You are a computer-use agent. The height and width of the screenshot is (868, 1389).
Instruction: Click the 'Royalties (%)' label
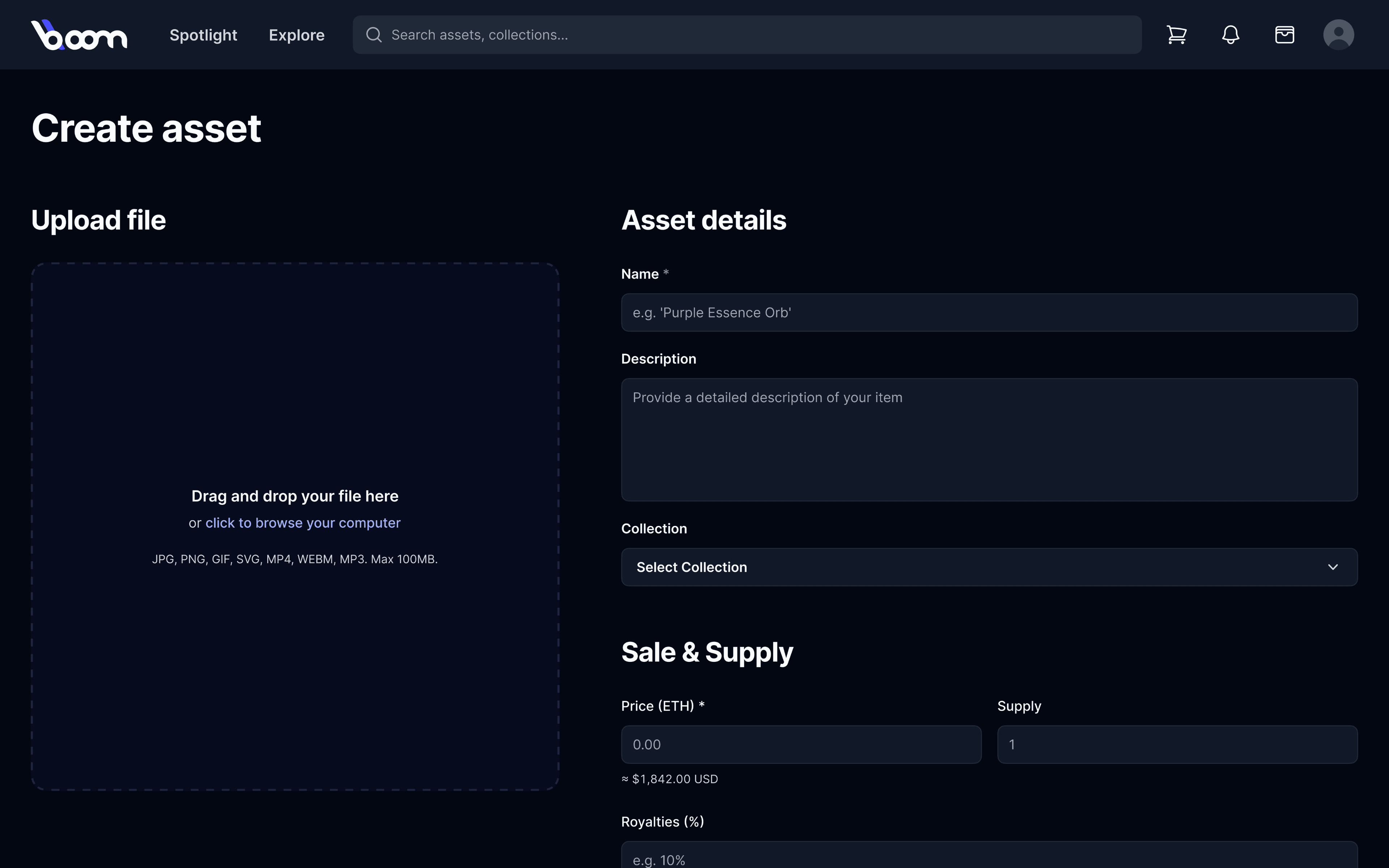662,822
